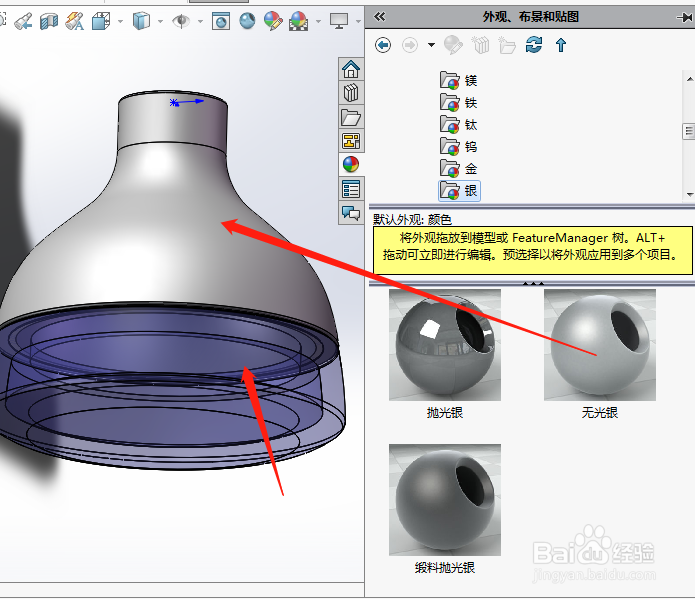Select the 钛 folder in tree
The height and width of the screenshot is (599, 695).
[x=459, y=125]
